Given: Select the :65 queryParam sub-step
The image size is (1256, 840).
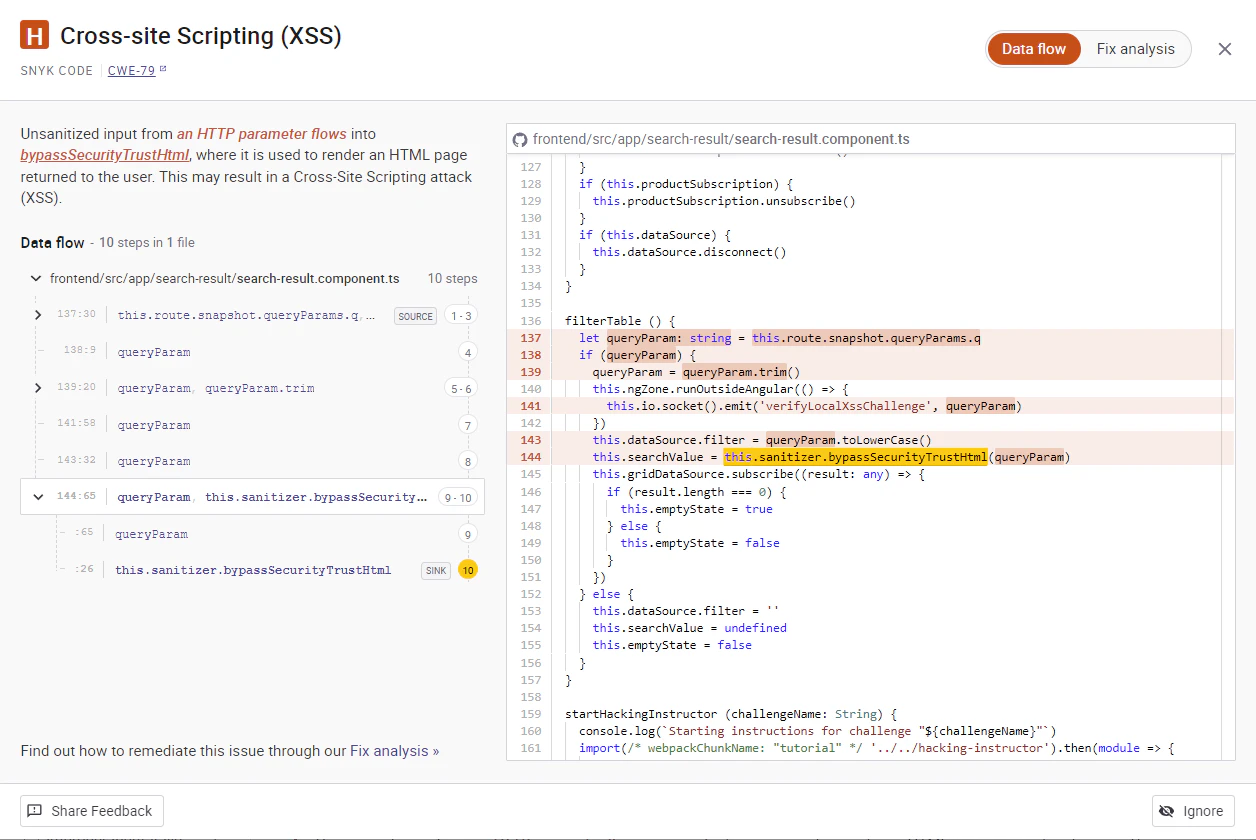Looking at the screenshot, I should pyautogui.click(x=151, y=534).
